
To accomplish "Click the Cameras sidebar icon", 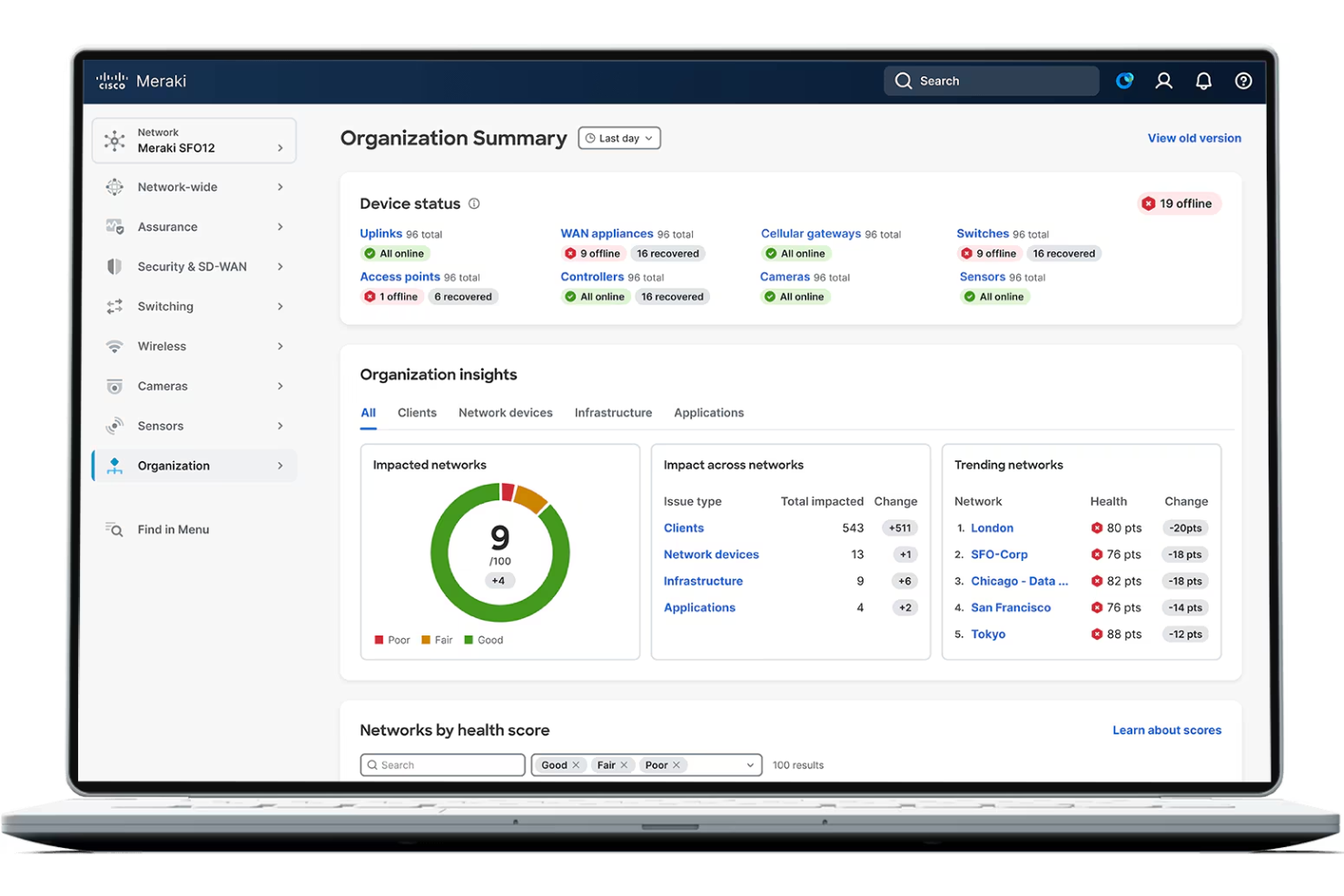I will 114,386.
